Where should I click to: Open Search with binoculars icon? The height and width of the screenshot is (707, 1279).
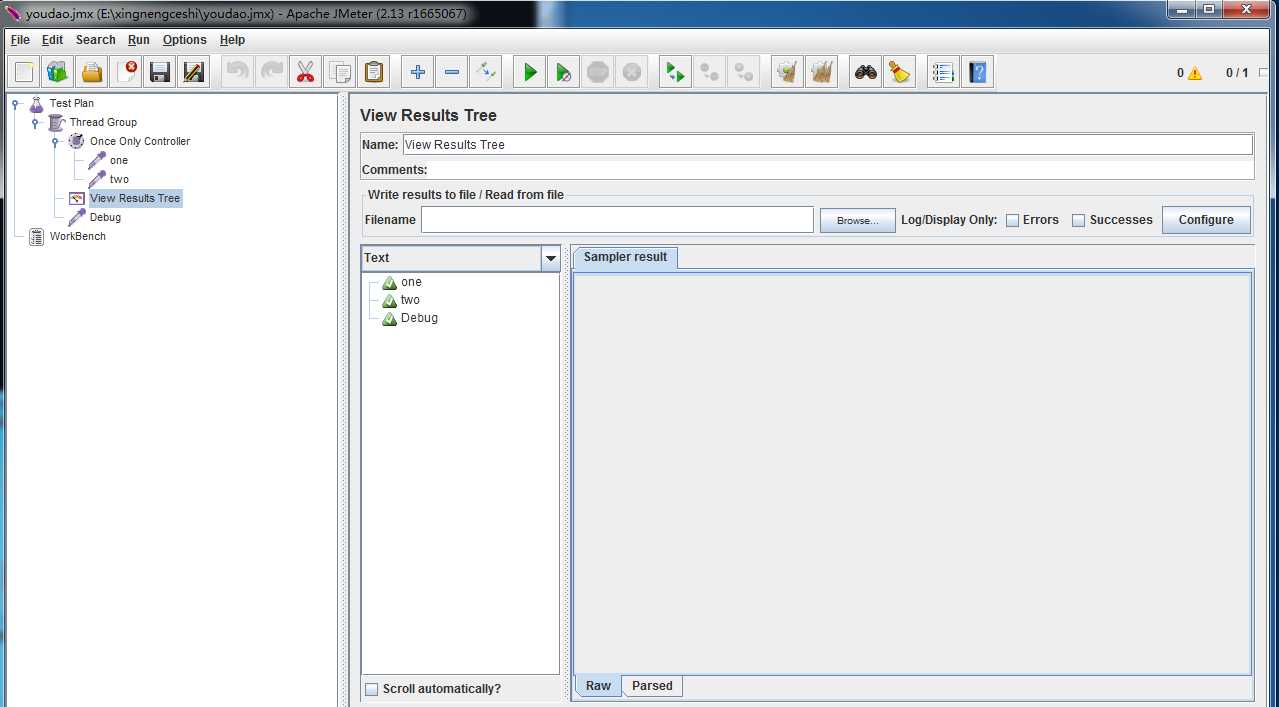point(865,72)
